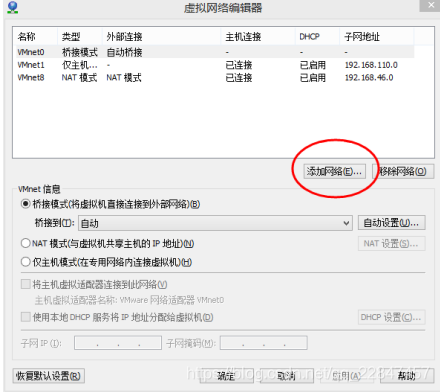Viewport: 440px width, 392px height.
Task: Click the Virtual Network Editor title bar icon
Action: [x=12, y=7]
